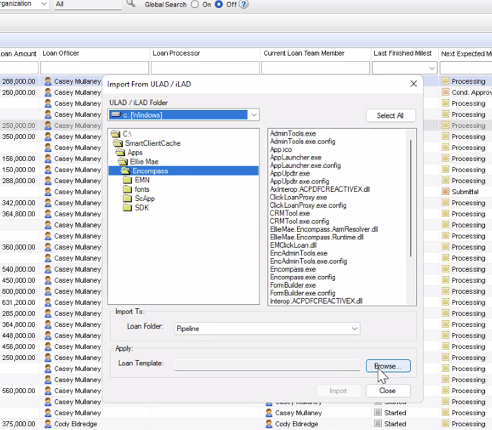Select Global Search Off radio button
The image size is (492, 430).
click(x=219, y=4)
